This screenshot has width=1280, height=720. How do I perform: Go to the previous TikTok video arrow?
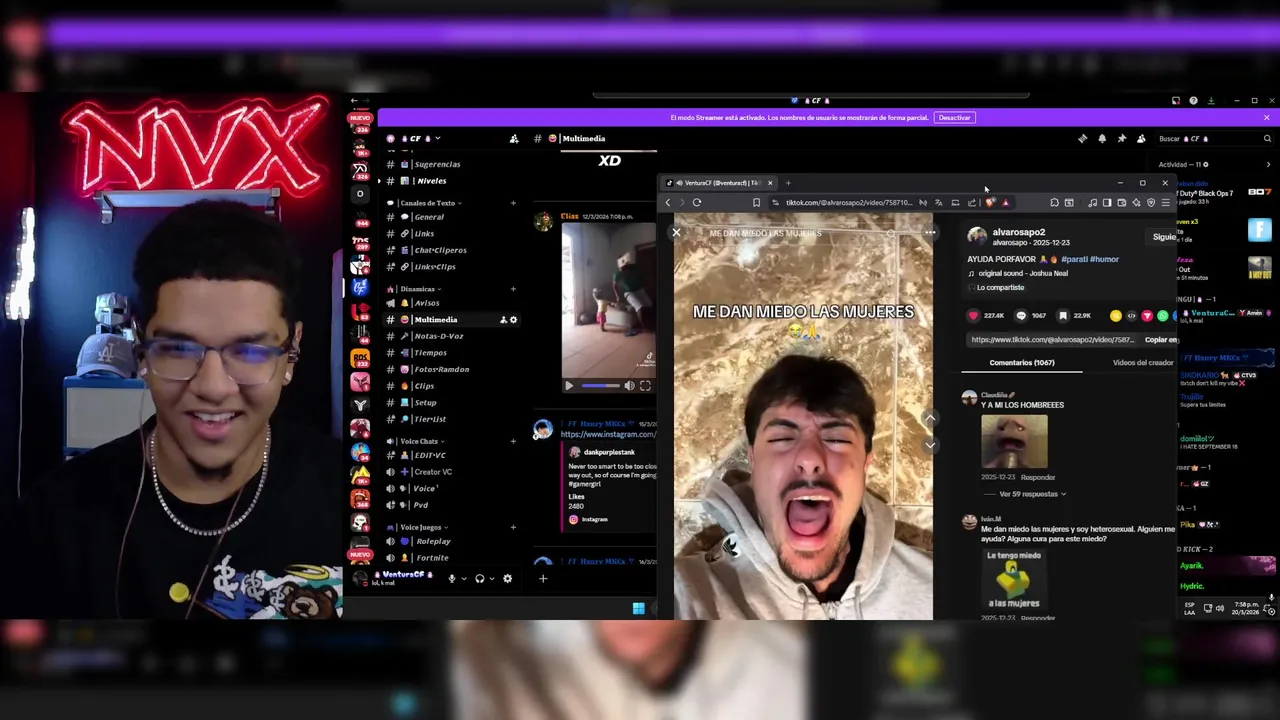point(930,419)
